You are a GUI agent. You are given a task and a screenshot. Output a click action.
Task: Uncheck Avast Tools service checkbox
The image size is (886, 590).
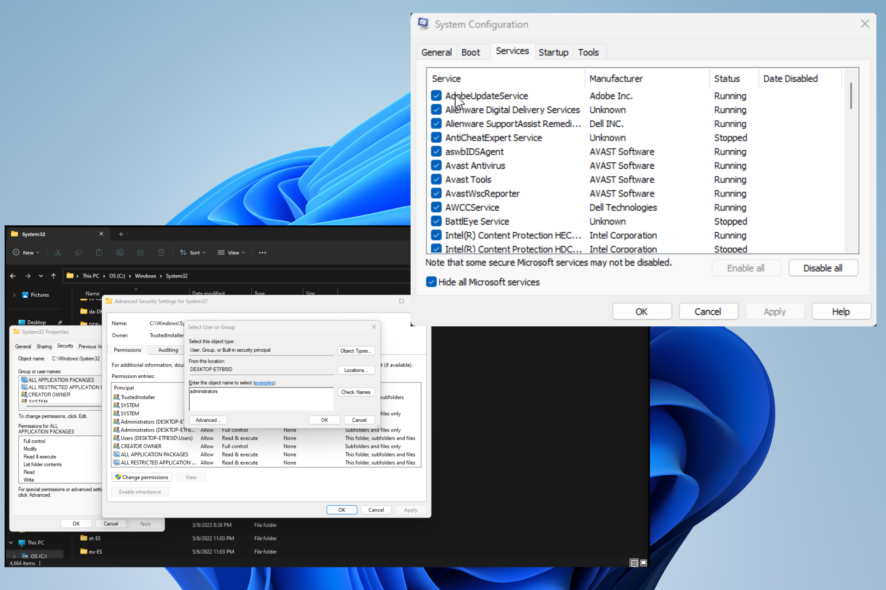[x=436, y=179]
